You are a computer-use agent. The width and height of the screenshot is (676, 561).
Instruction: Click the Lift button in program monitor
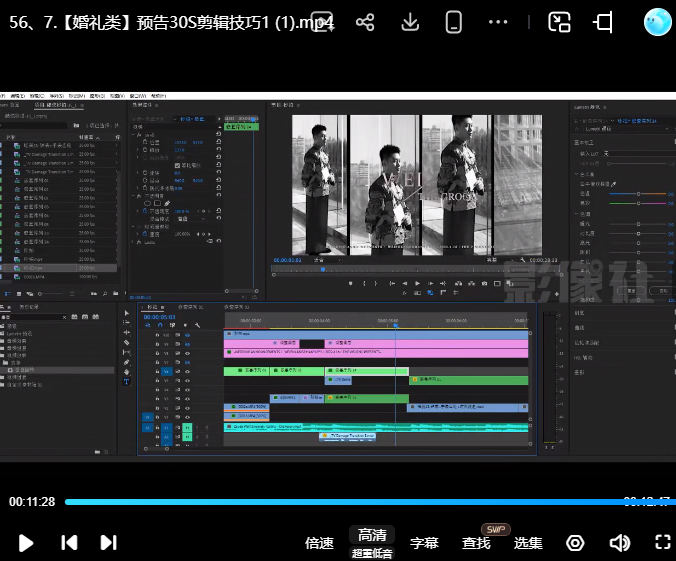[459, 284]
